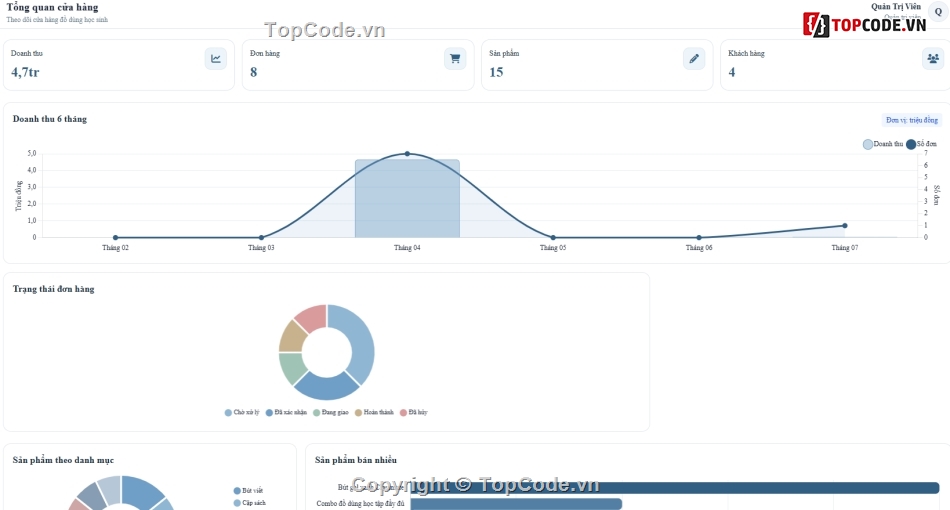Click the Tháng 02 data point on the line

[x=115, y=237]
